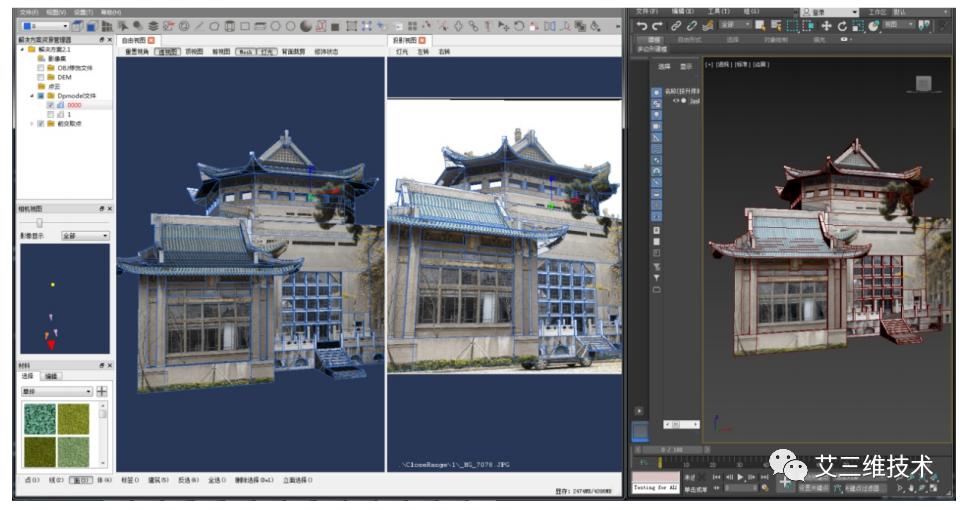This screenshot has width=966, height=510.
Task: Click the select object cursor icon in 3ds Max
Action: (760, 26)
